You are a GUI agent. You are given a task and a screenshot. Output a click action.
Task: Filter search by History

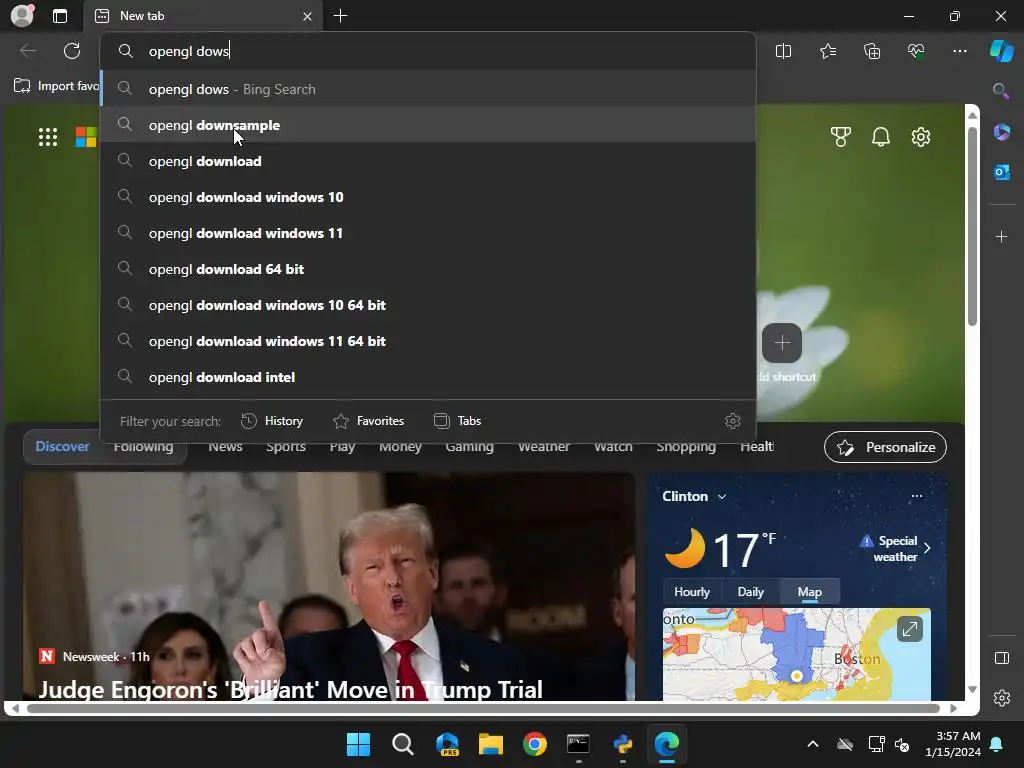(272, 421)
